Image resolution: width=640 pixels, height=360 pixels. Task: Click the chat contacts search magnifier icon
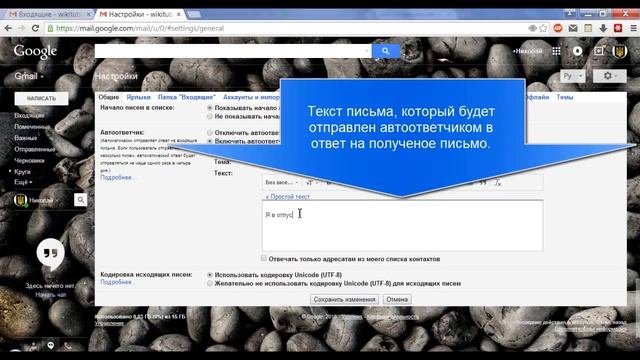(80, 200)
